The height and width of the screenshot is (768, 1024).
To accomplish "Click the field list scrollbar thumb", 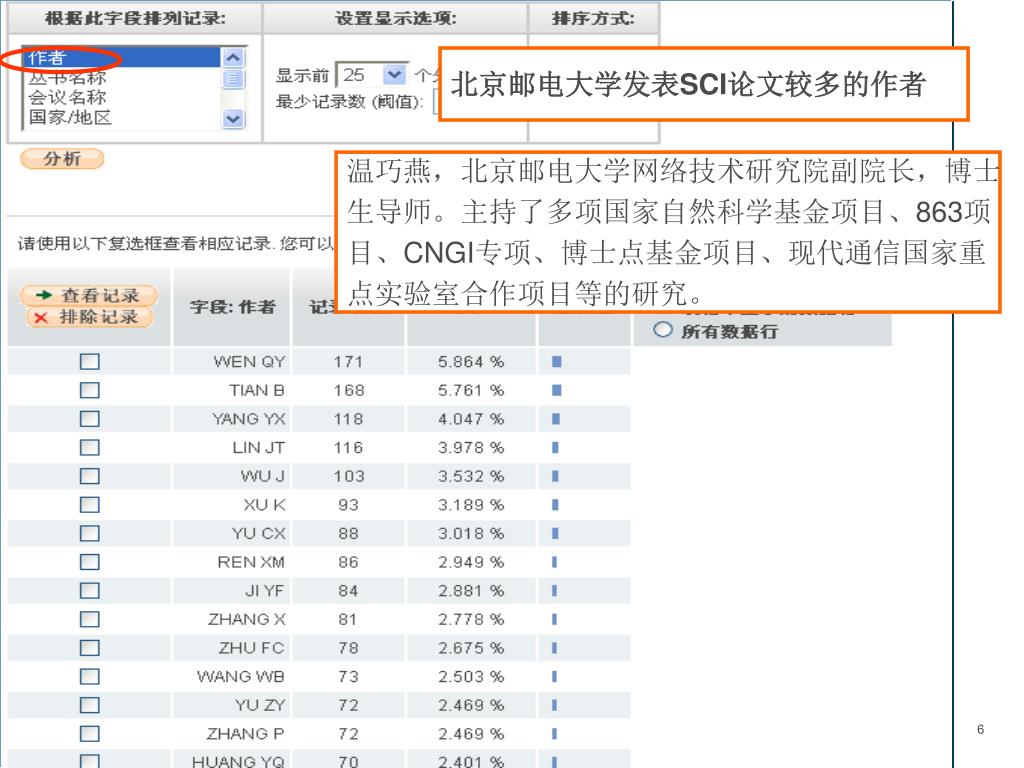I will pyautogui.click(x=233, y=79).
